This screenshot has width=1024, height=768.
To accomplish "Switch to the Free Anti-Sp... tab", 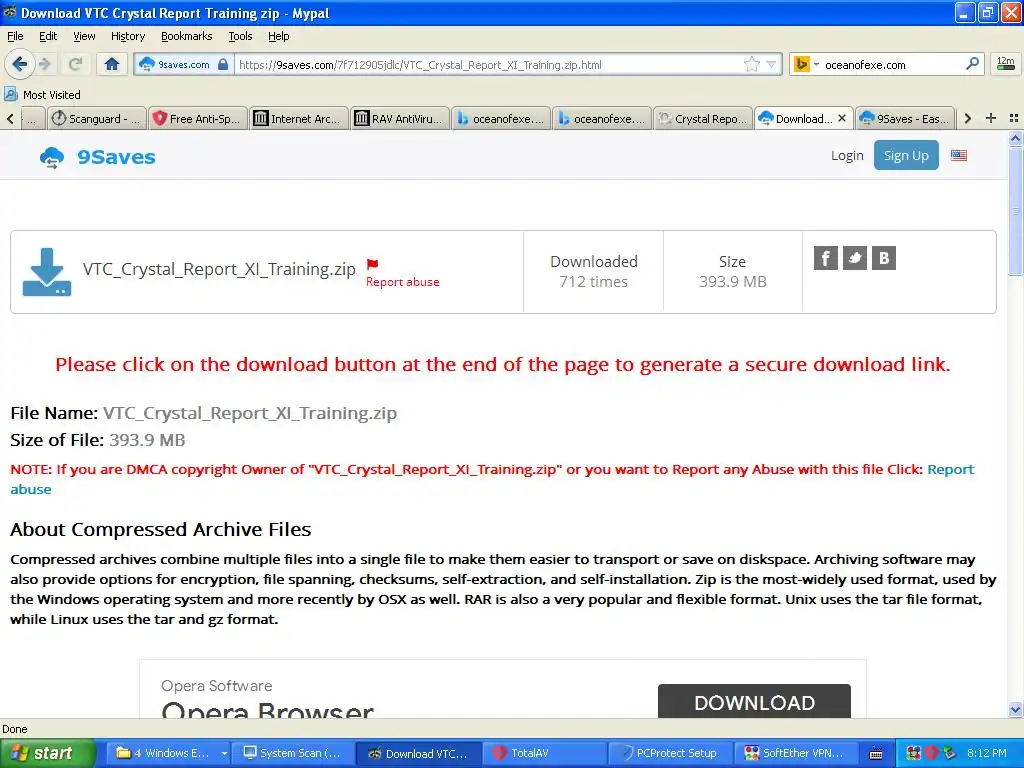I will [x=198, y=119].
